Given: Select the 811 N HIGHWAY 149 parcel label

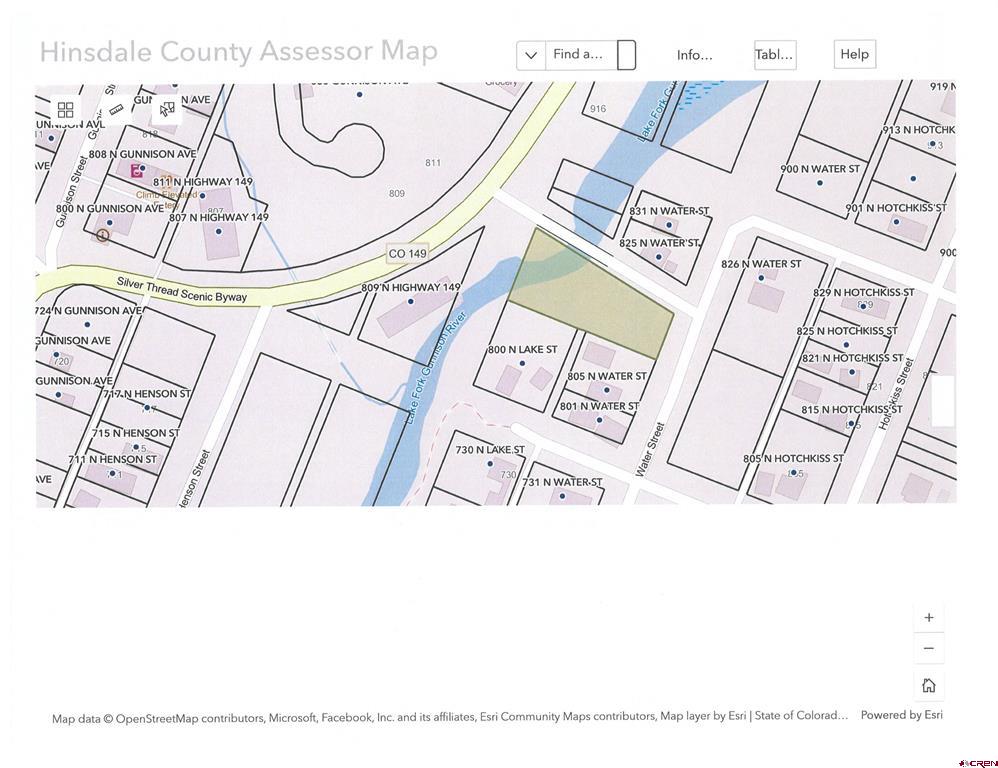Looking at the screenshot, I should click(x=203, y=182).
